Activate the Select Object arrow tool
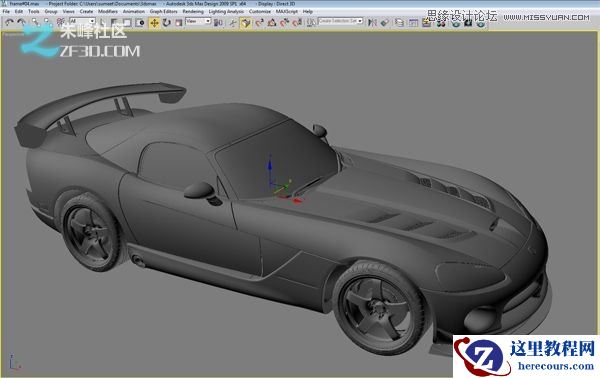This screenshot has width=600, height=378. tap(102, 23)
